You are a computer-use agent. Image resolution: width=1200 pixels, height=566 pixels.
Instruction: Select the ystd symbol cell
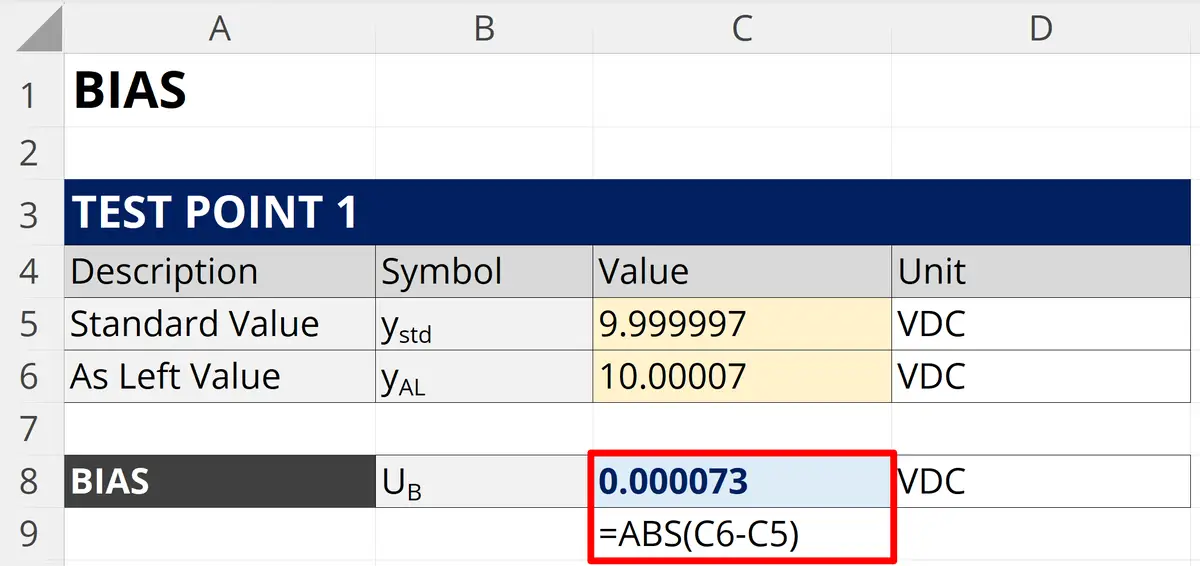tap(484, 323)
